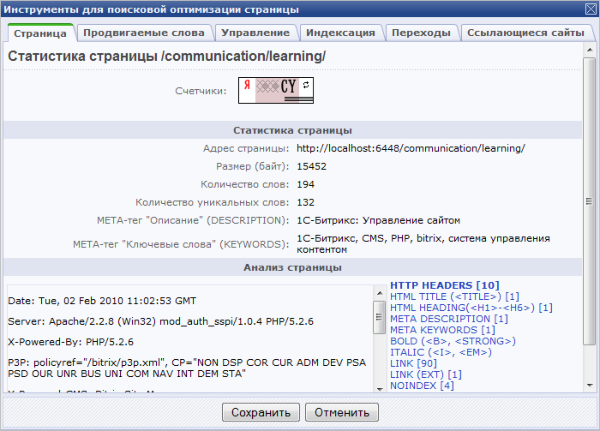The height and width of the screenshot is (431, 600).
Task: Open ITALIC (<I>, <EM>) analysis link
Action: 441,352
